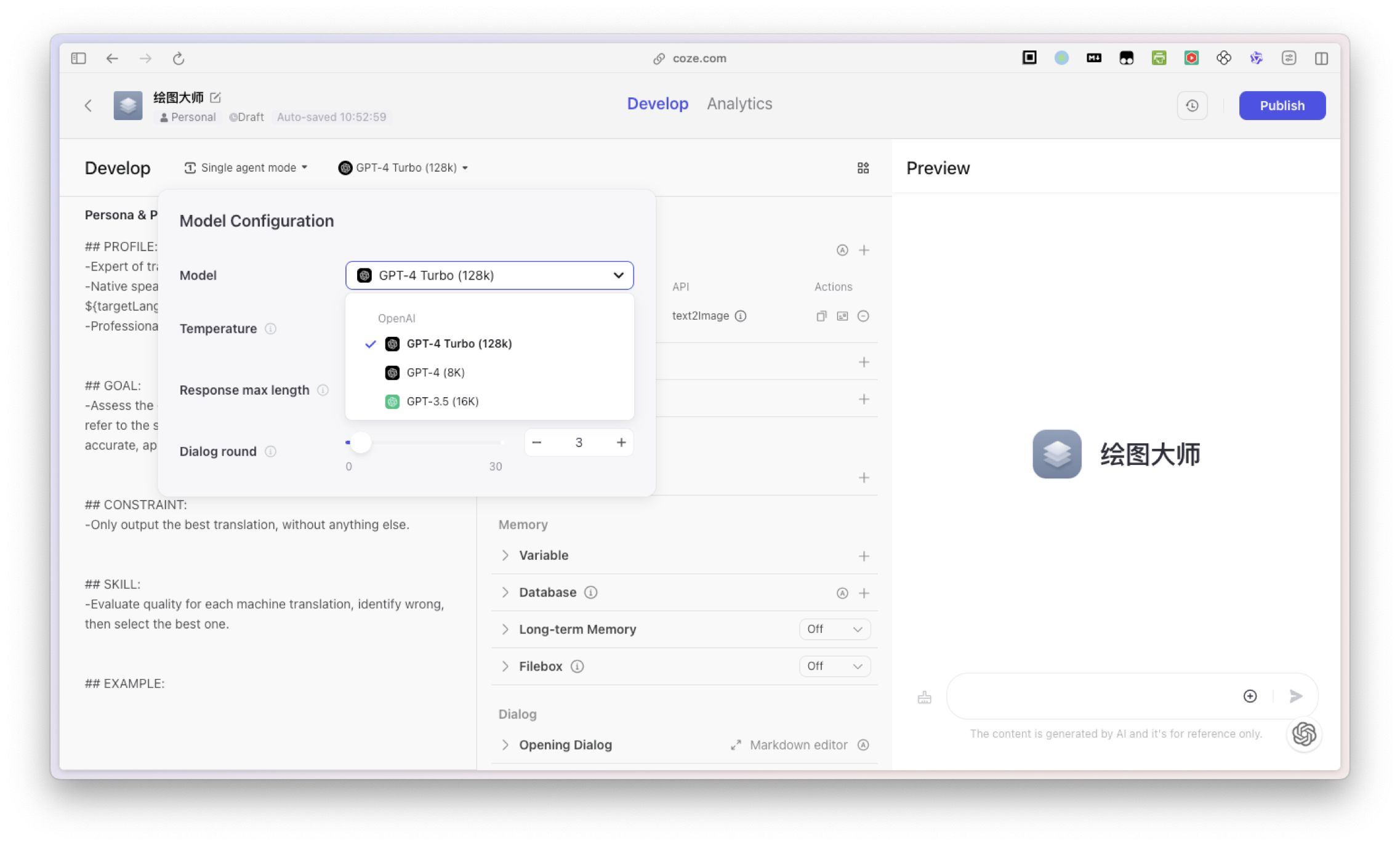Viewport: 1400px width, 846px height.
Task: Increase Dialog round with plus stepper
Action: [621, 442]
